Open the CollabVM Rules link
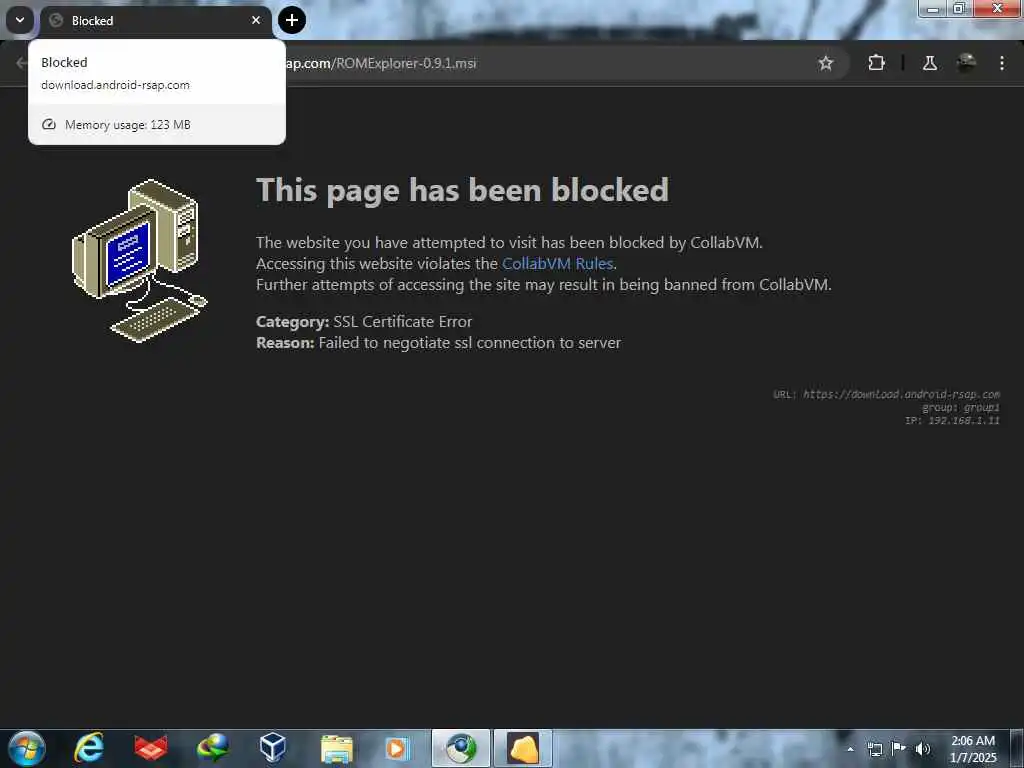Screen dimensions: 1024x768 tap(557, 263)
